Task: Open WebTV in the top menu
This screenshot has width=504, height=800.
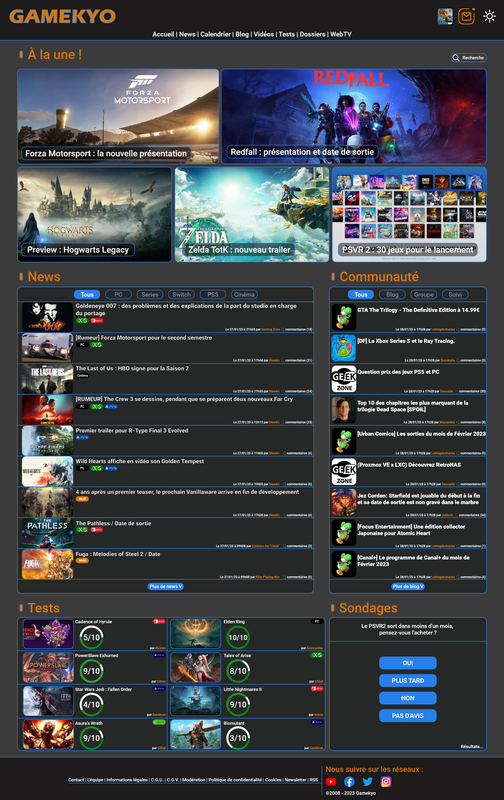Action: tap(341, 34)
